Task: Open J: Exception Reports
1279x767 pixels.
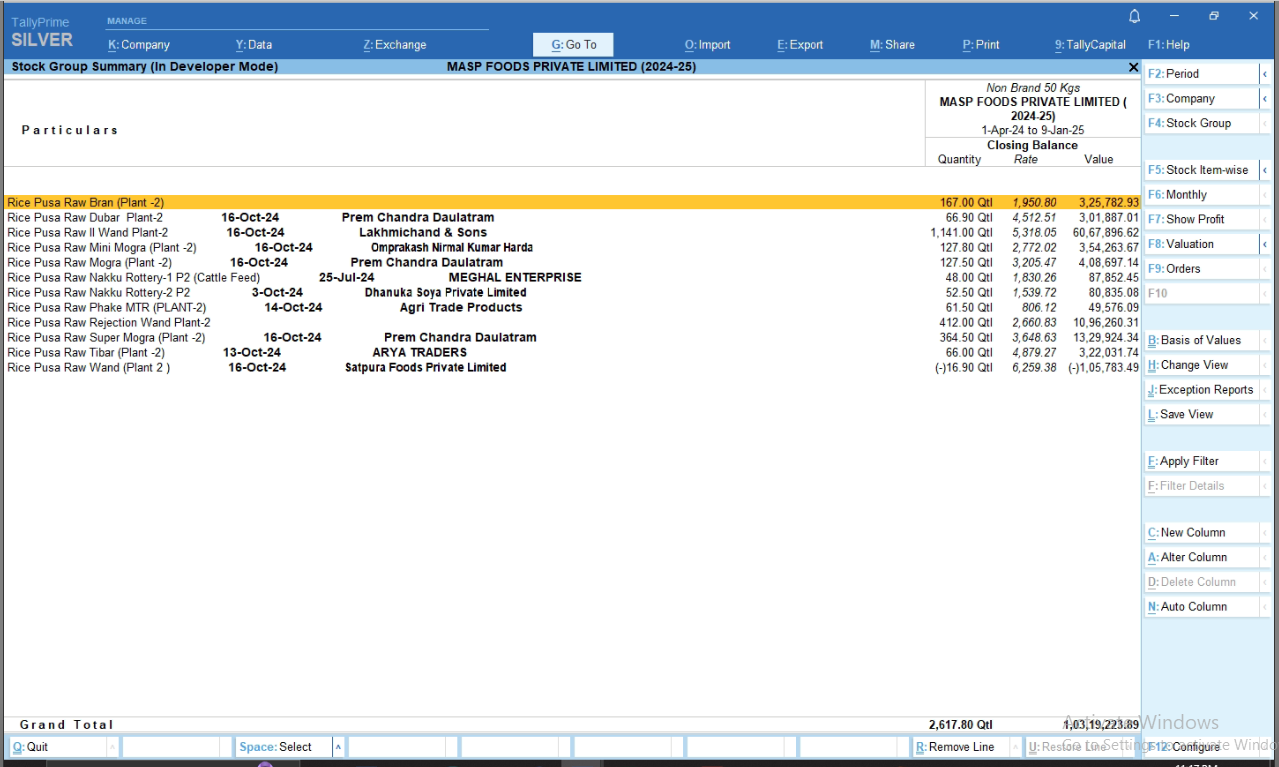Action: (x=1201, y=390)
